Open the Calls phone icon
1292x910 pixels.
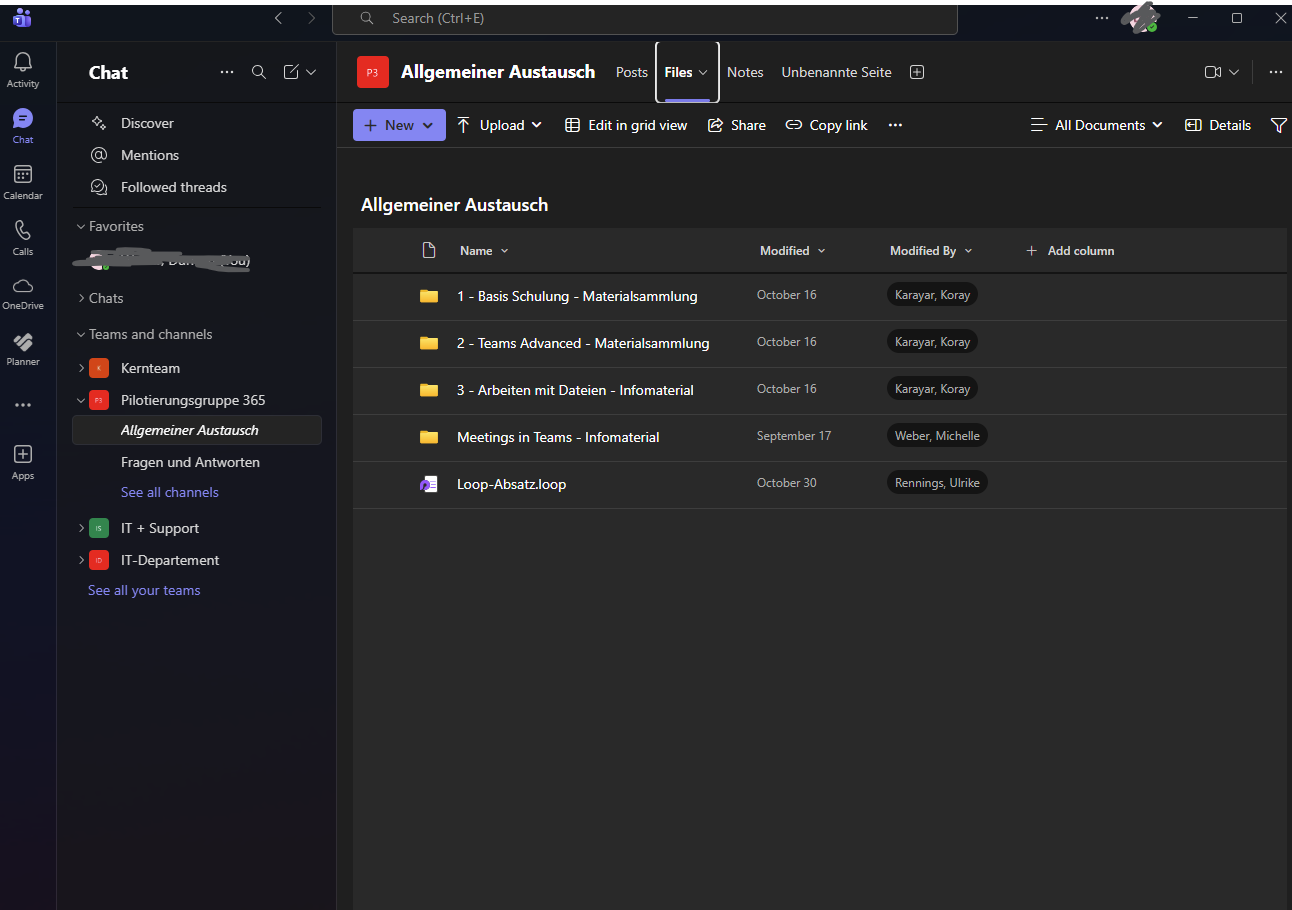tap(22, 231)
